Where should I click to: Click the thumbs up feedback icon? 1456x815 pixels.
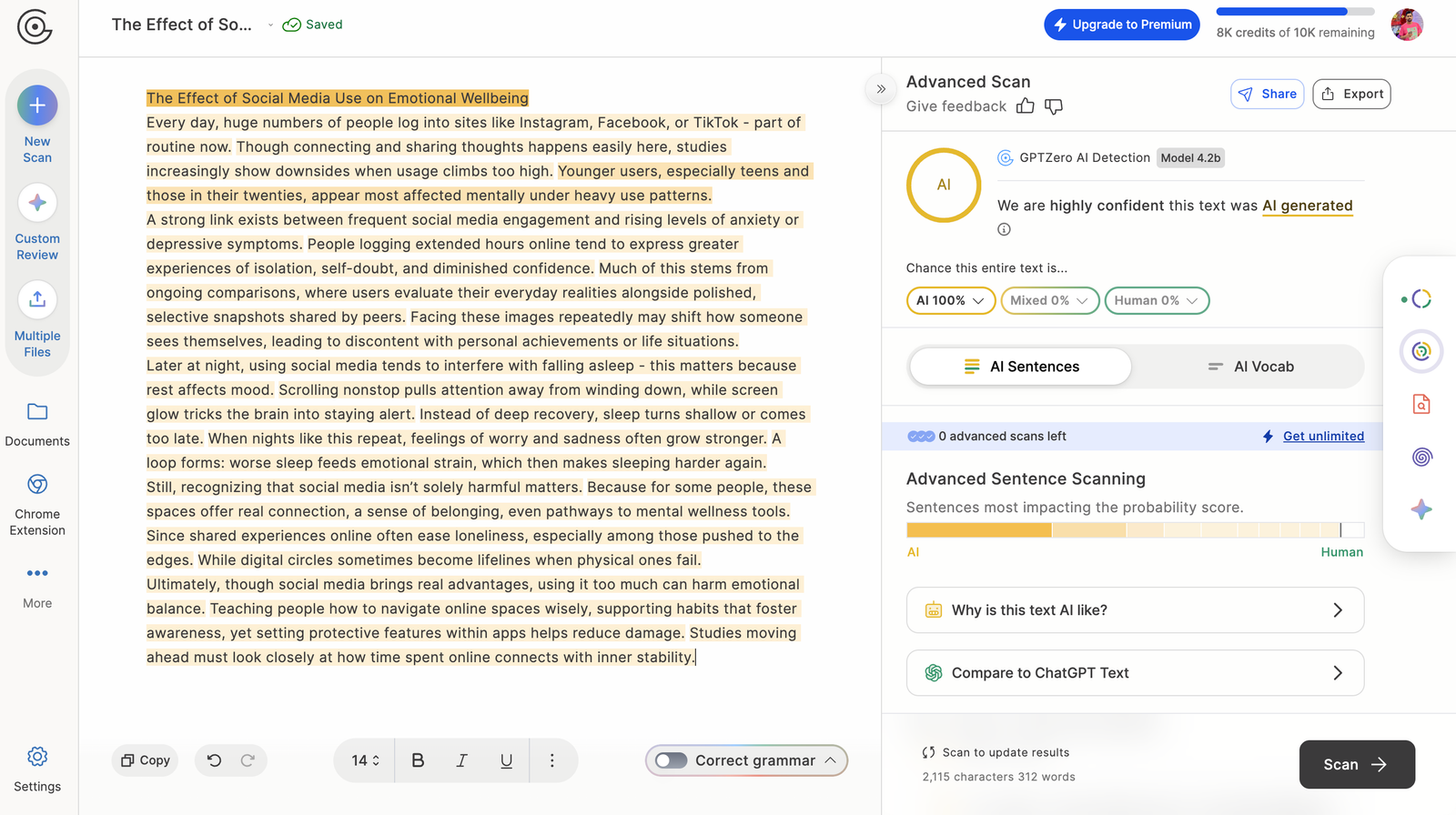(1026, 106)
